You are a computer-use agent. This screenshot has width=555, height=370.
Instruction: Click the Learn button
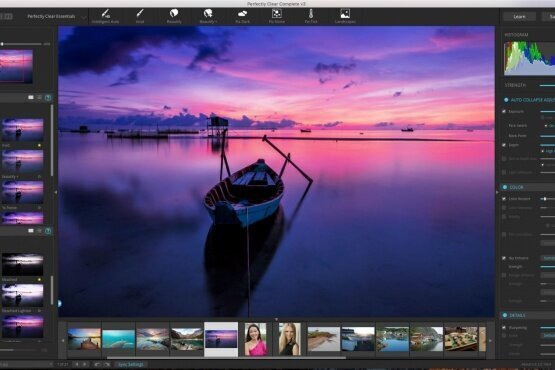[x=519, y=16]
